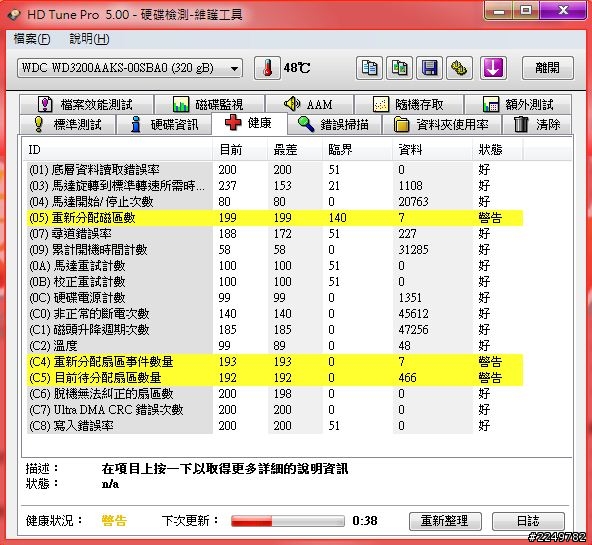Screen dimensions: 592x545
Task: Click the HD Tune title bar icon
Action: [14, 15]
